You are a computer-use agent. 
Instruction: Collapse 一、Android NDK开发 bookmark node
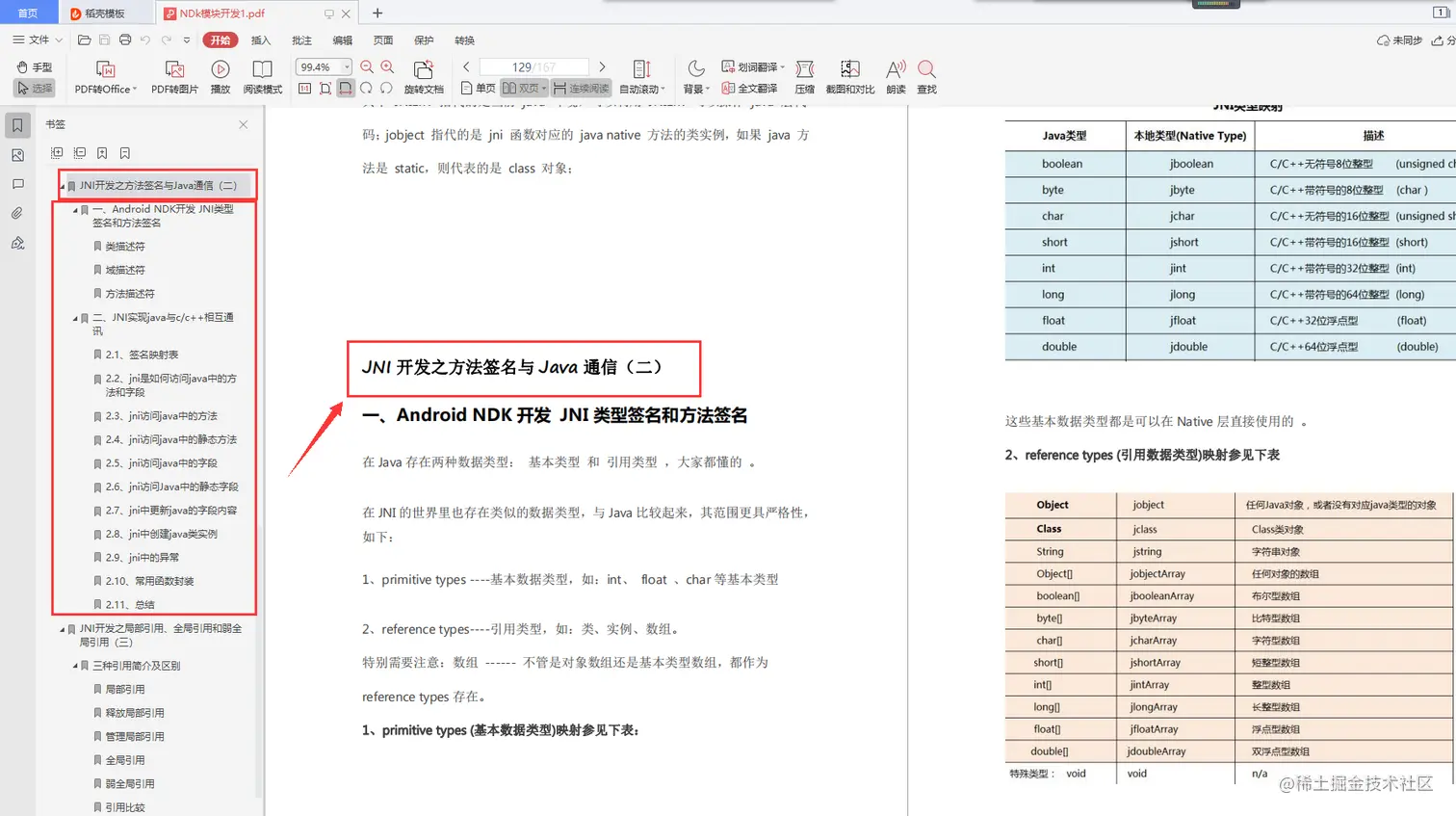[x=76, y=209]
